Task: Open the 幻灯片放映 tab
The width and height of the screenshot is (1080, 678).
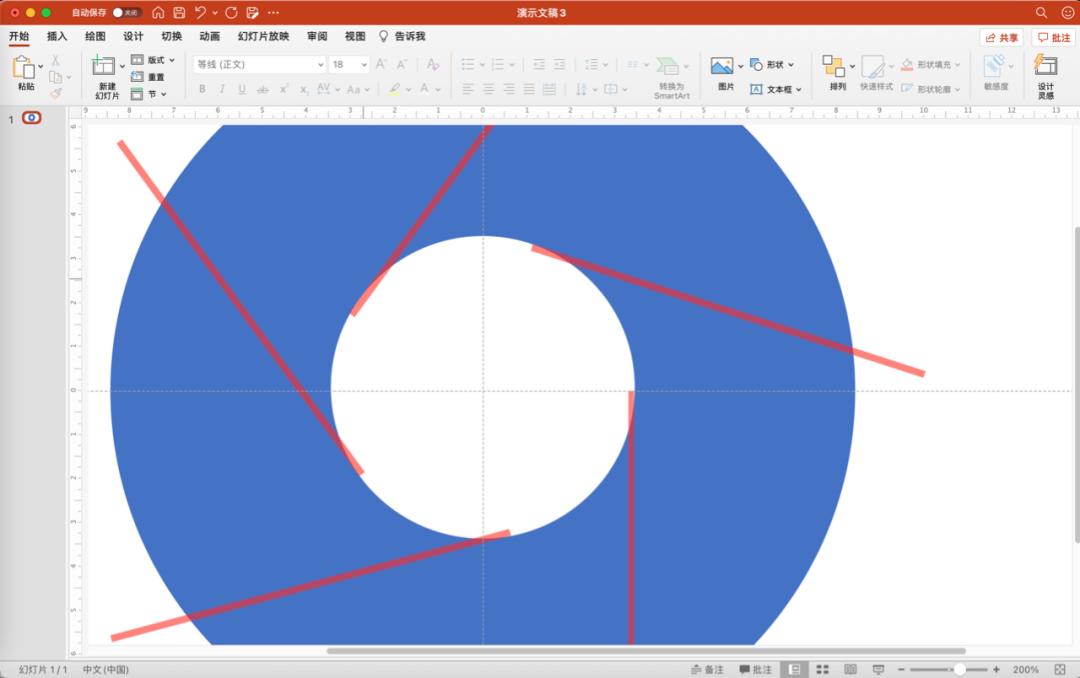Action: tap(263, 36)
